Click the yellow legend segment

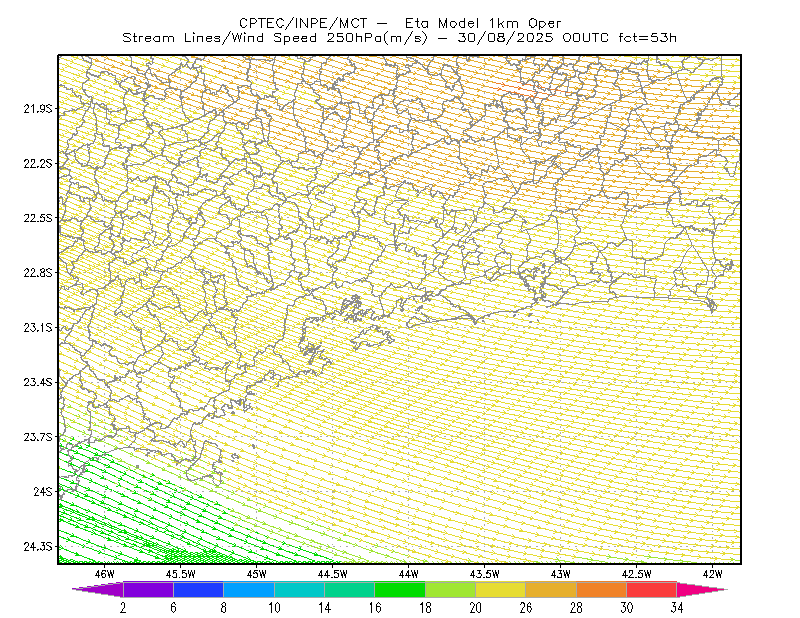coord(501,589)
